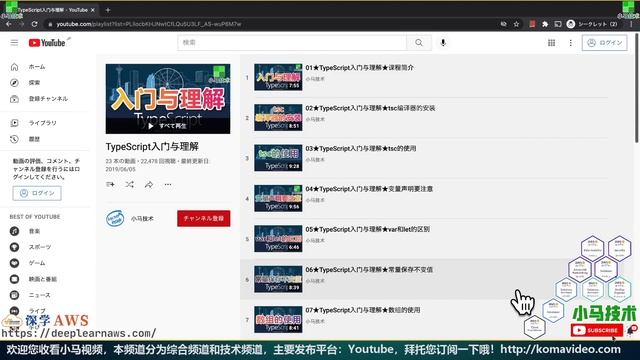The image size is (640, 360).
Task: Open video 06 常量保存不变值 title
Action: coord(369,270)
